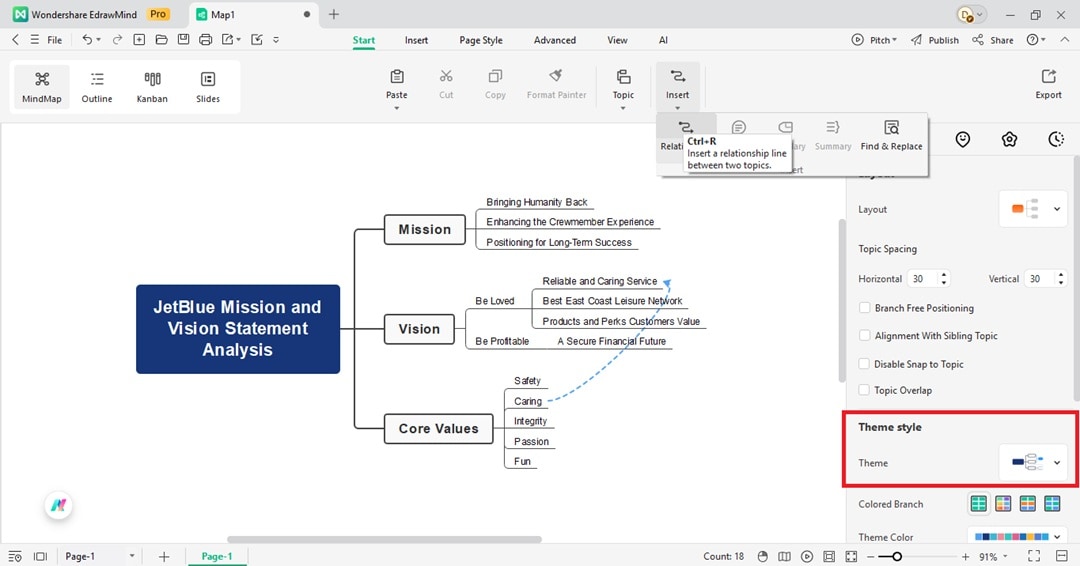The height and width of the screenshot is (566, 1080).
Task: Increase Horizontal topic spacing stepper
Action: [944, 274]
